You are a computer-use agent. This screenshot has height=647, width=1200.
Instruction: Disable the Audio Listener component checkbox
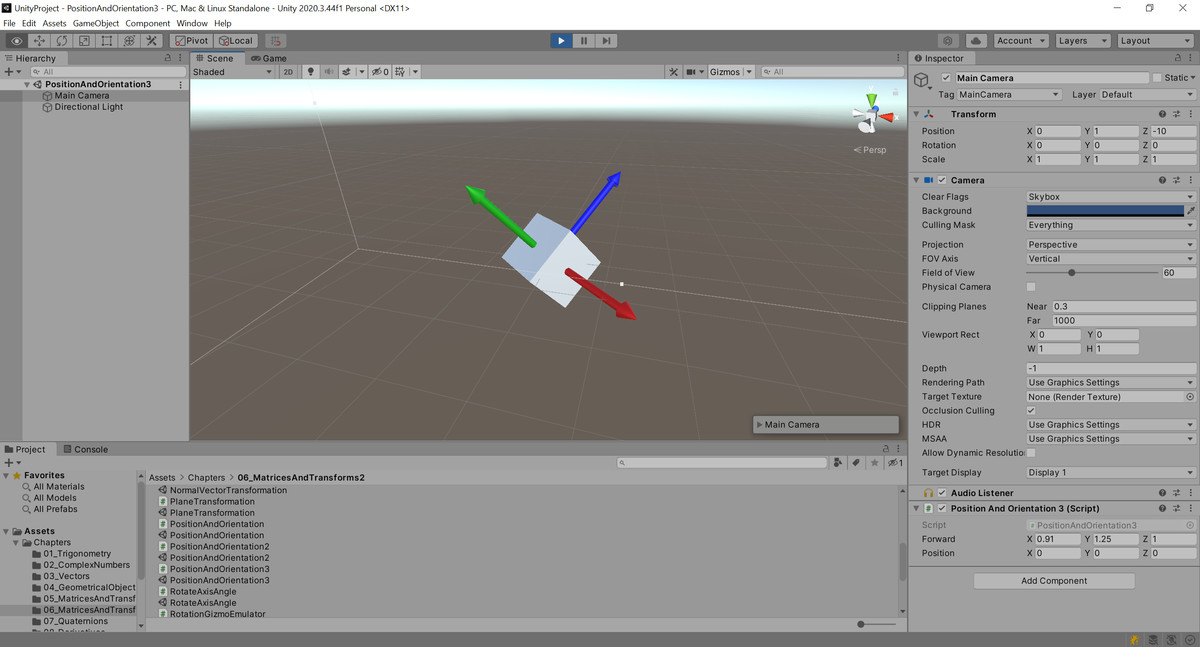[942, 493]
